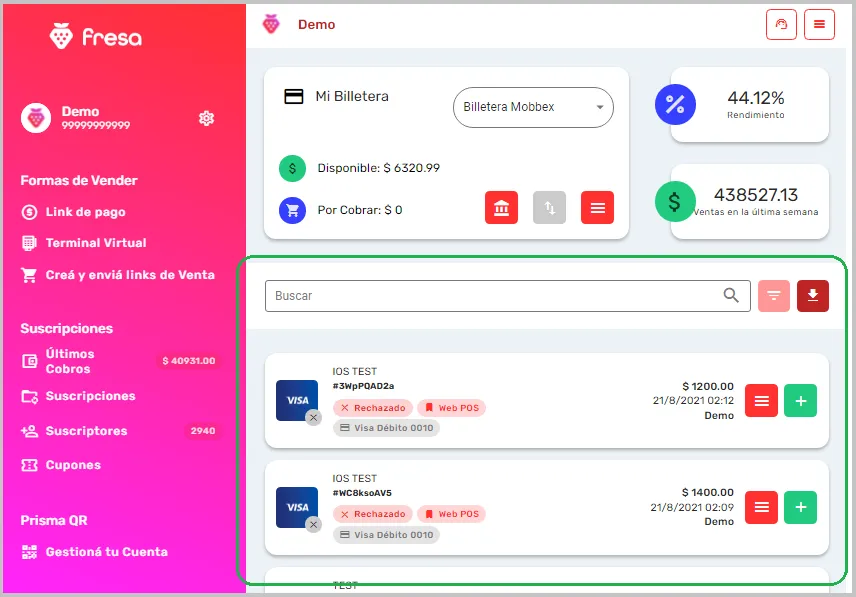This screenshot has height=597, width=856.
Task: Click the blue percent Rendimiento icon
Action: pyautogui.click(x=675, y=104)
